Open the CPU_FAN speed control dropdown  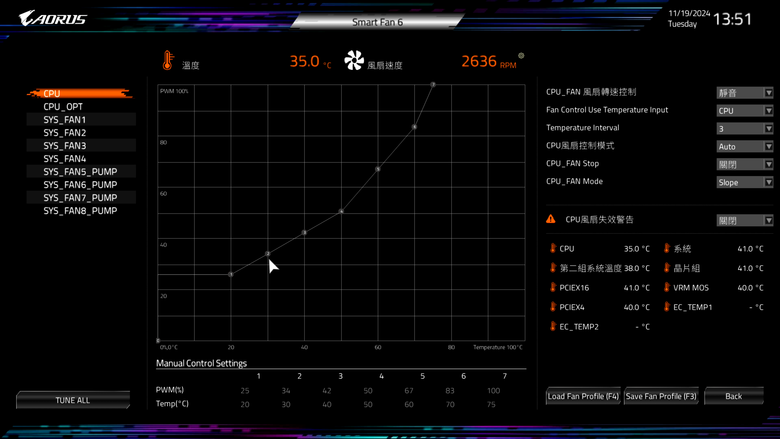pos(745,93)
